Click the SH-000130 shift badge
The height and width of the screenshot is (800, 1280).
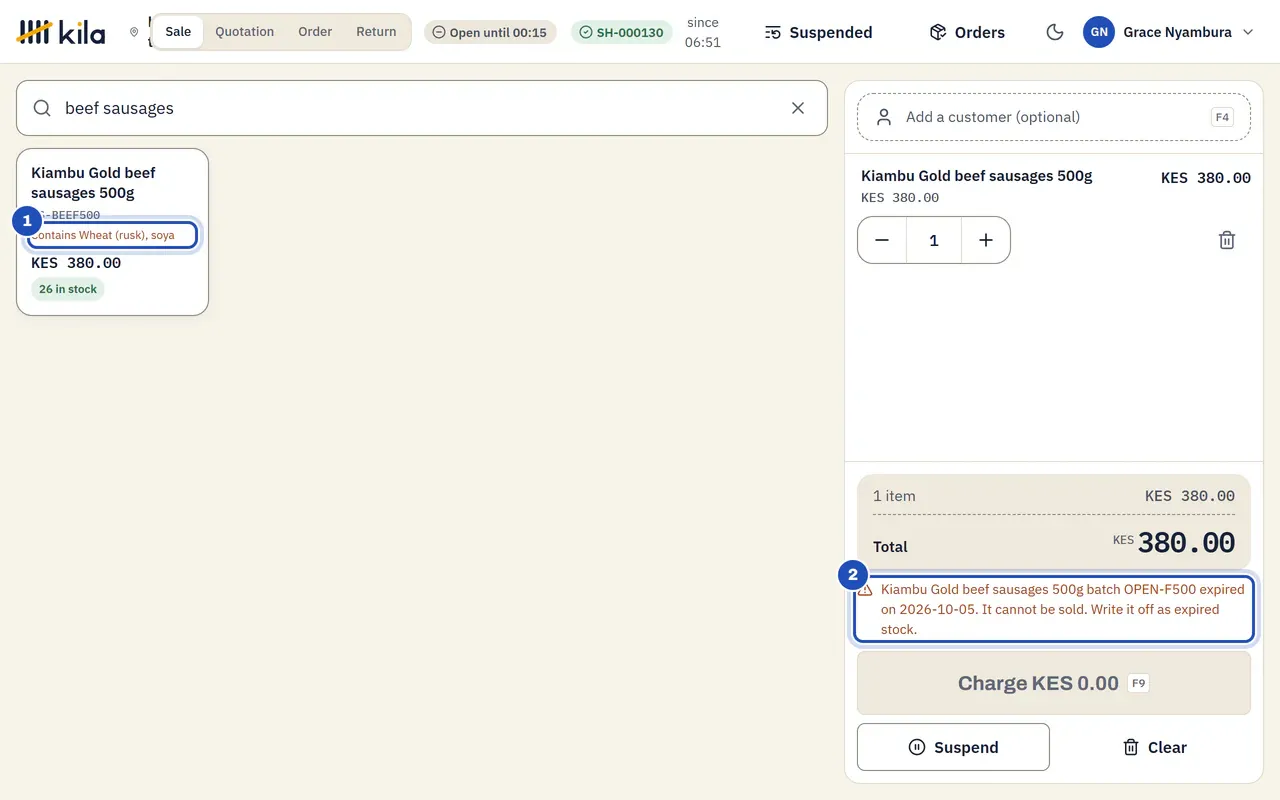(x=622, y=32)
